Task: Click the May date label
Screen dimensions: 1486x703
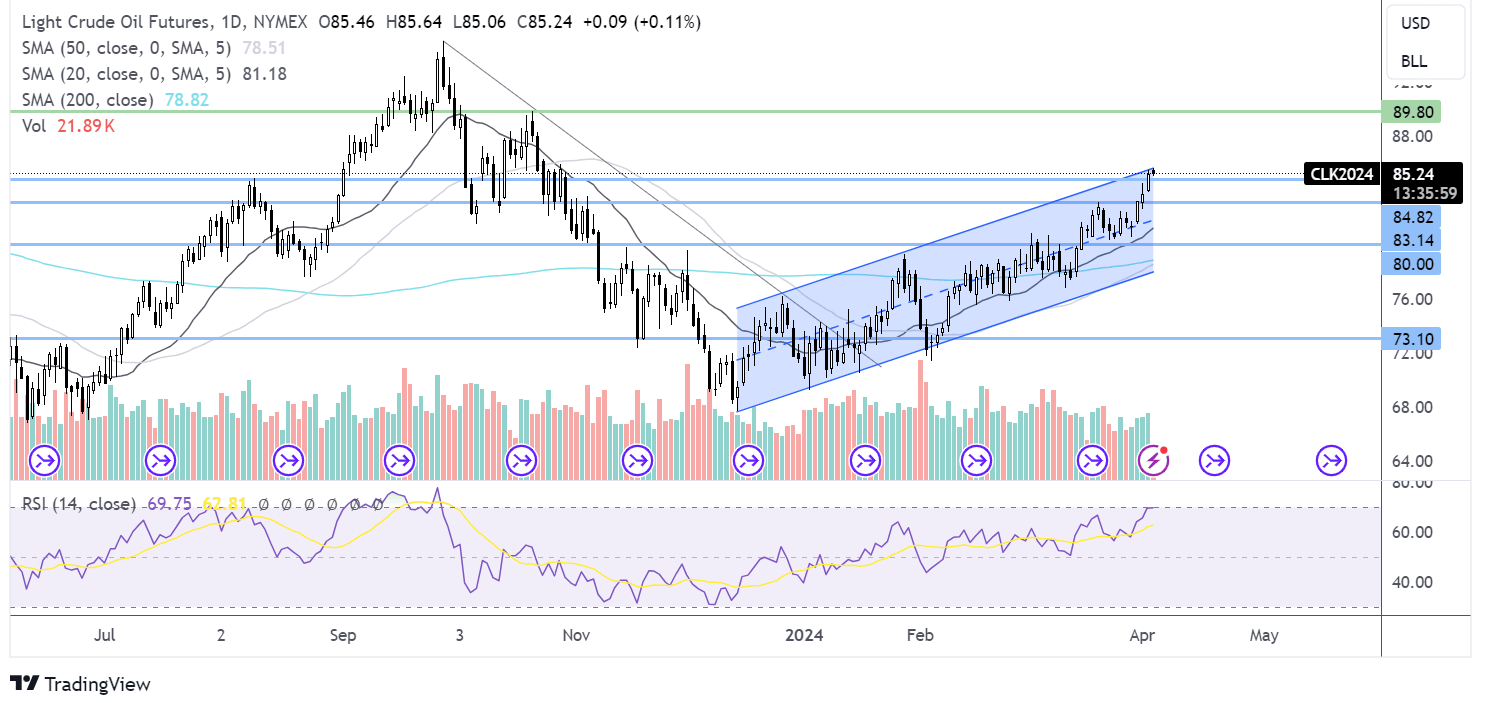Action: click(1264, 635)
